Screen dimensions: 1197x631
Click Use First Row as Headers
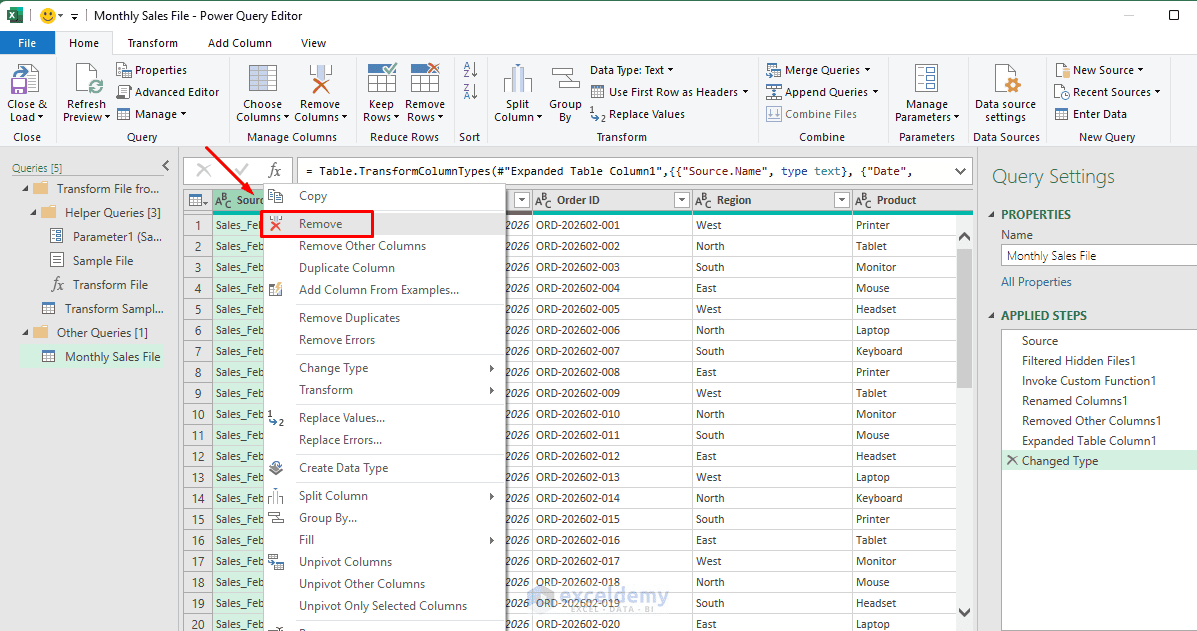coord(669,92)
